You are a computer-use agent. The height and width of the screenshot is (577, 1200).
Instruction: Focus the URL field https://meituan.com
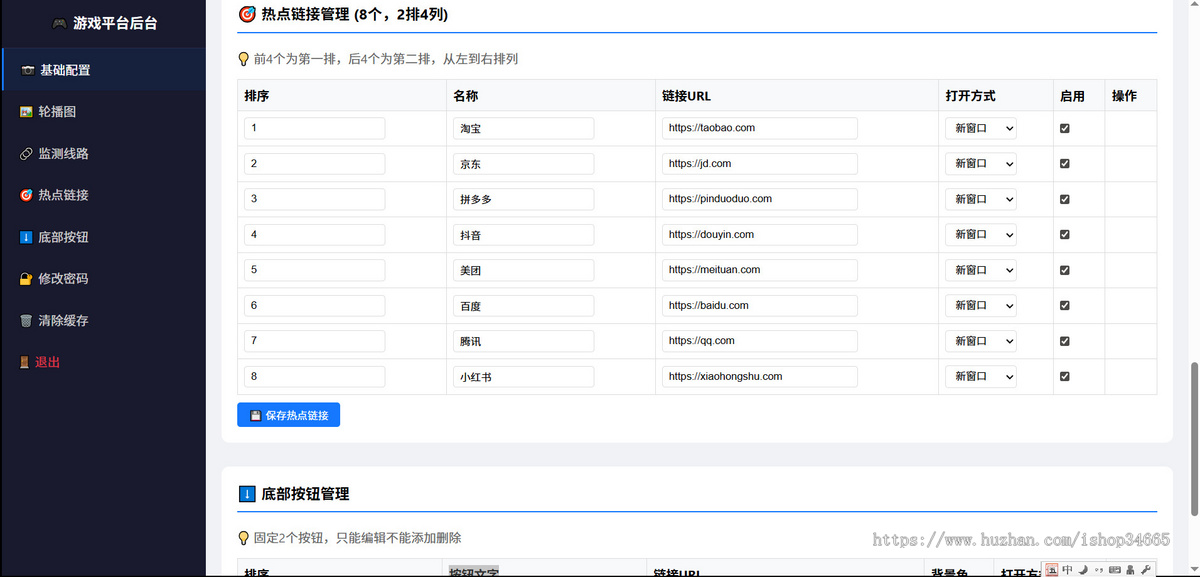[759, 270]
